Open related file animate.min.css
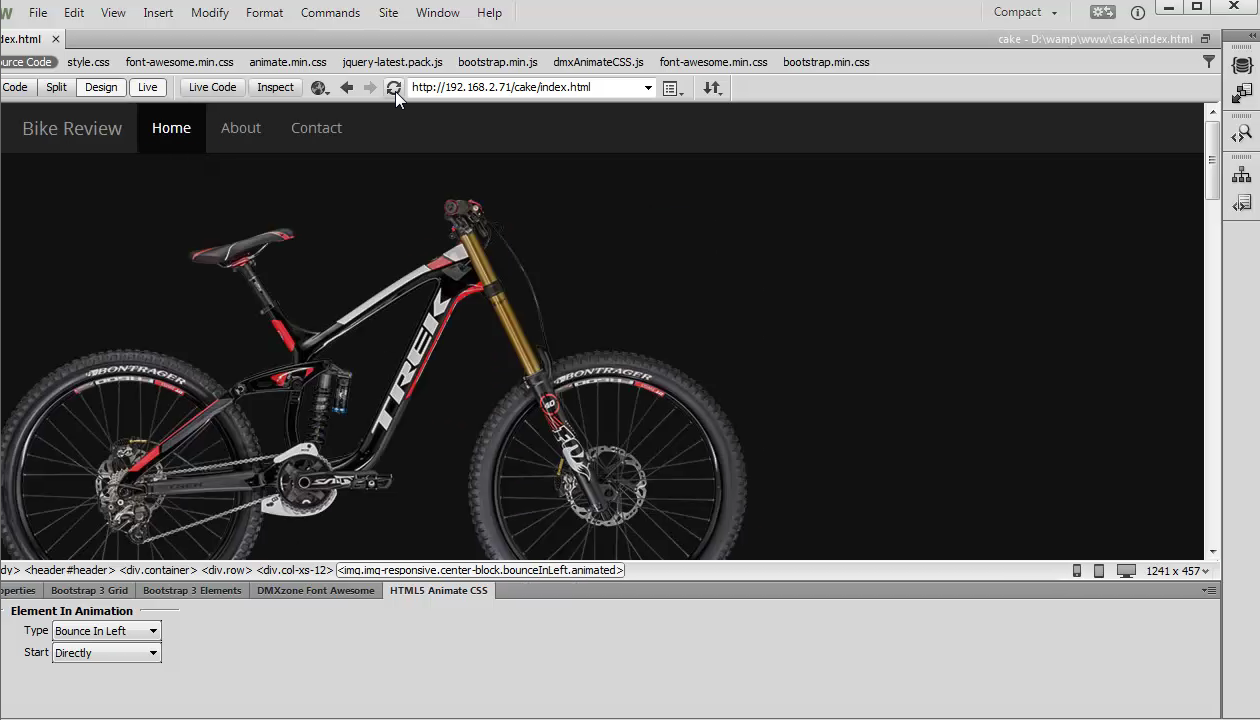1260x720 pixels. tap(288, 62)
